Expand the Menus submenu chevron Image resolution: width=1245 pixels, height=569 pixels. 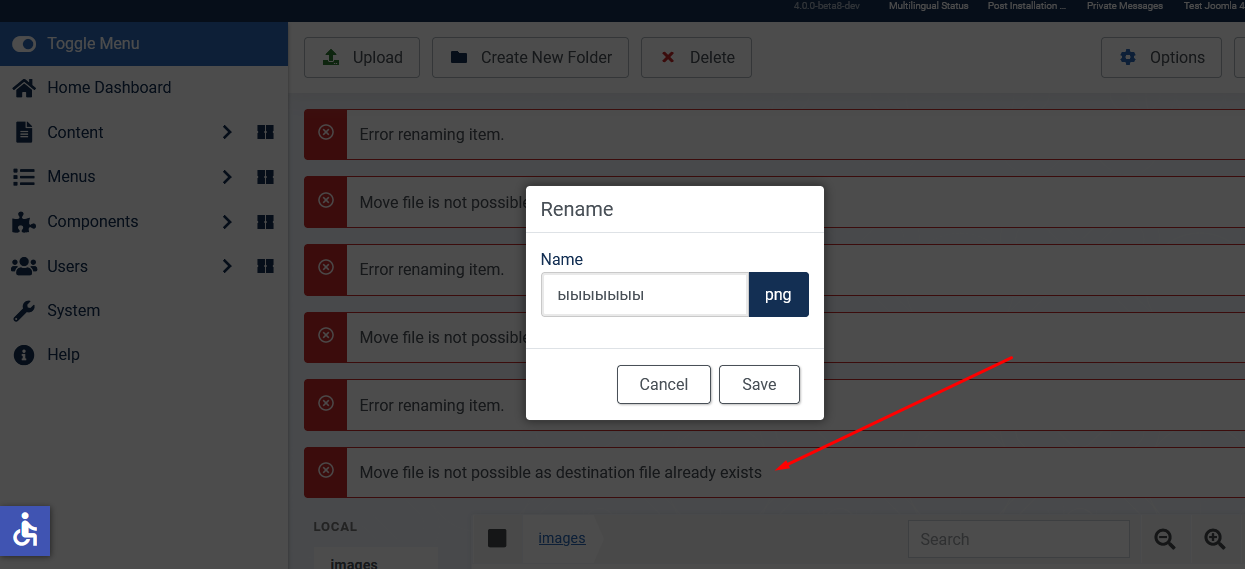(x=227, y=177)
